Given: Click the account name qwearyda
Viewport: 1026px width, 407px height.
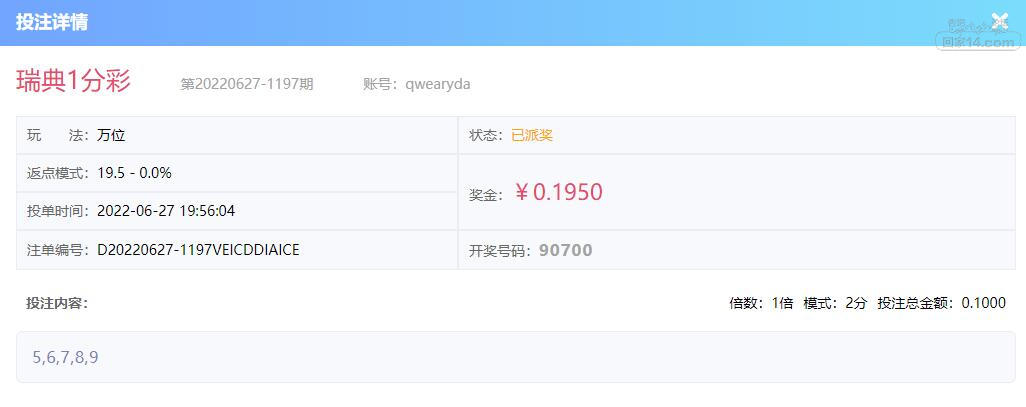Looking at the screenshot, I should click(438, 84).
